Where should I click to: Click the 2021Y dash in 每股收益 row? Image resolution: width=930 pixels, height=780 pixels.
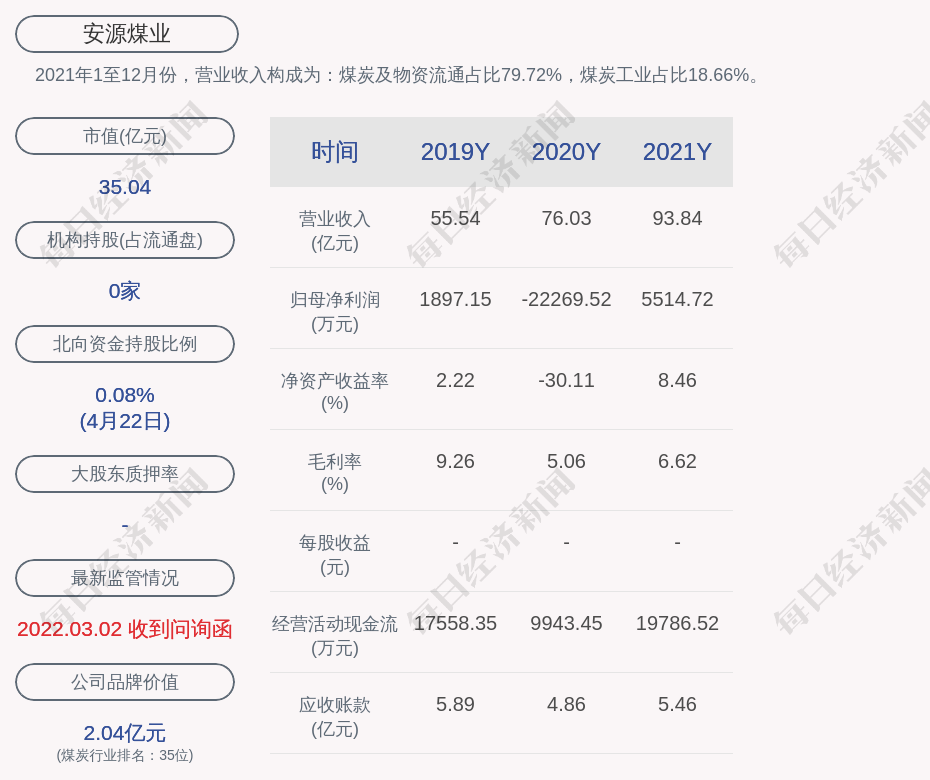[677, 542]
